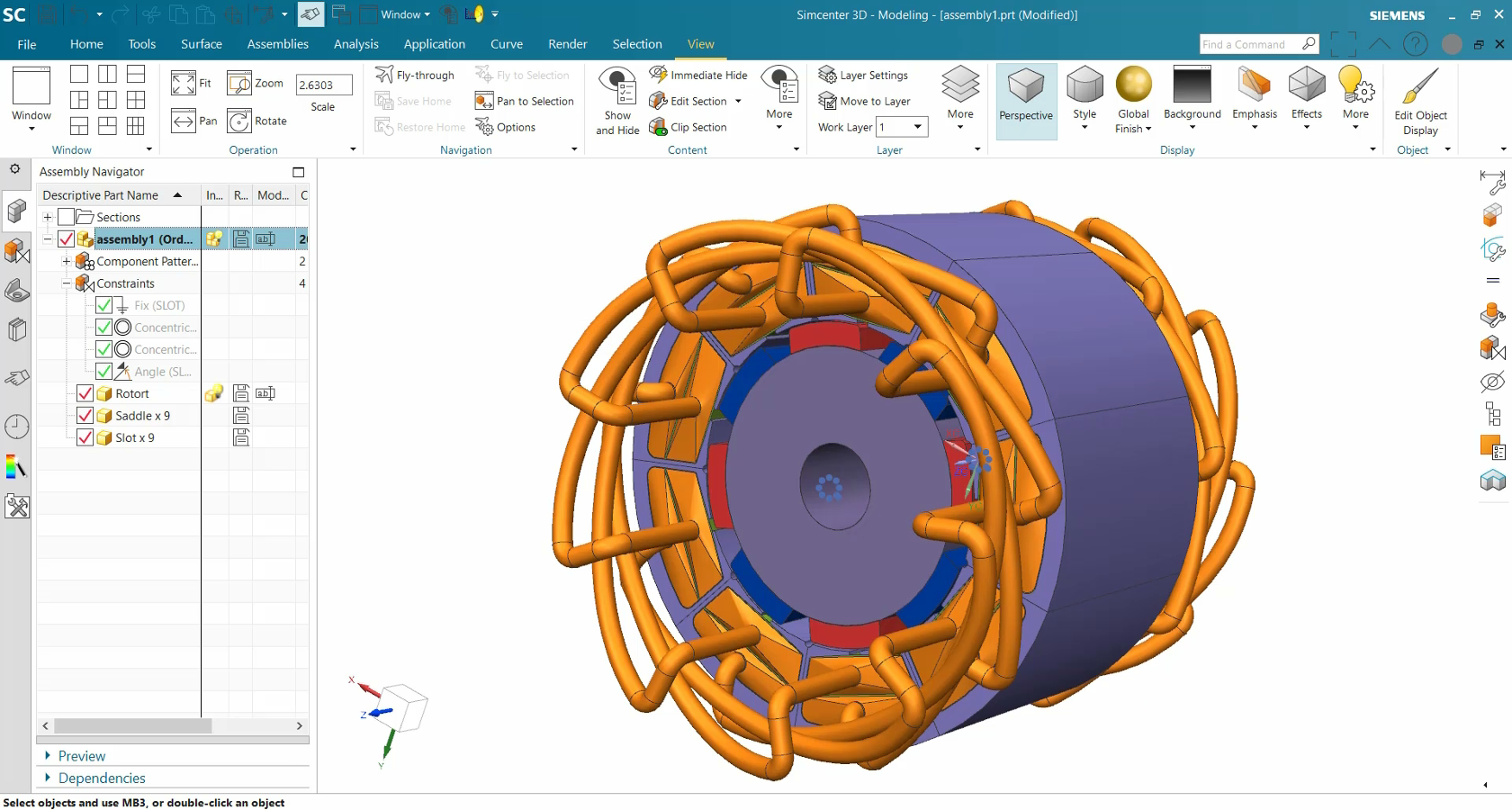The width and height of the screenshot is (1512, 810).
Task: Collapse the Constraints tree node
Action: [x=66, y=283]
